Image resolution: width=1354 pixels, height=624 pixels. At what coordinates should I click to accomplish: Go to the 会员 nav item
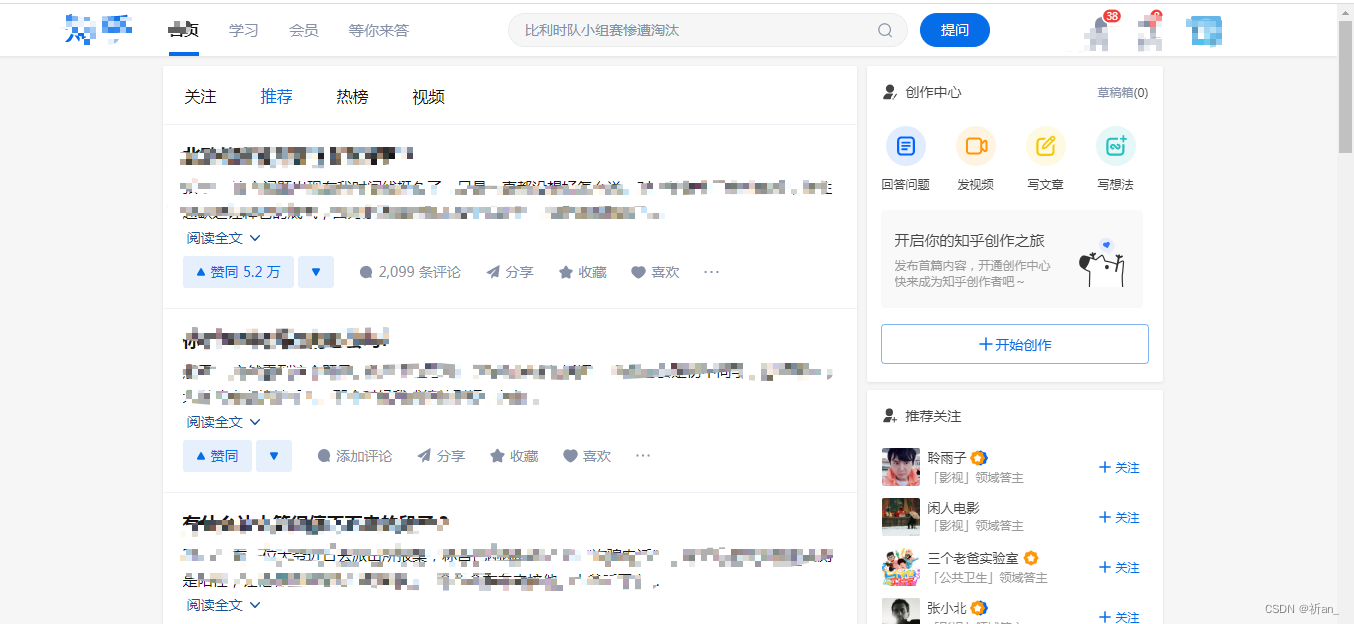point(304,30)
